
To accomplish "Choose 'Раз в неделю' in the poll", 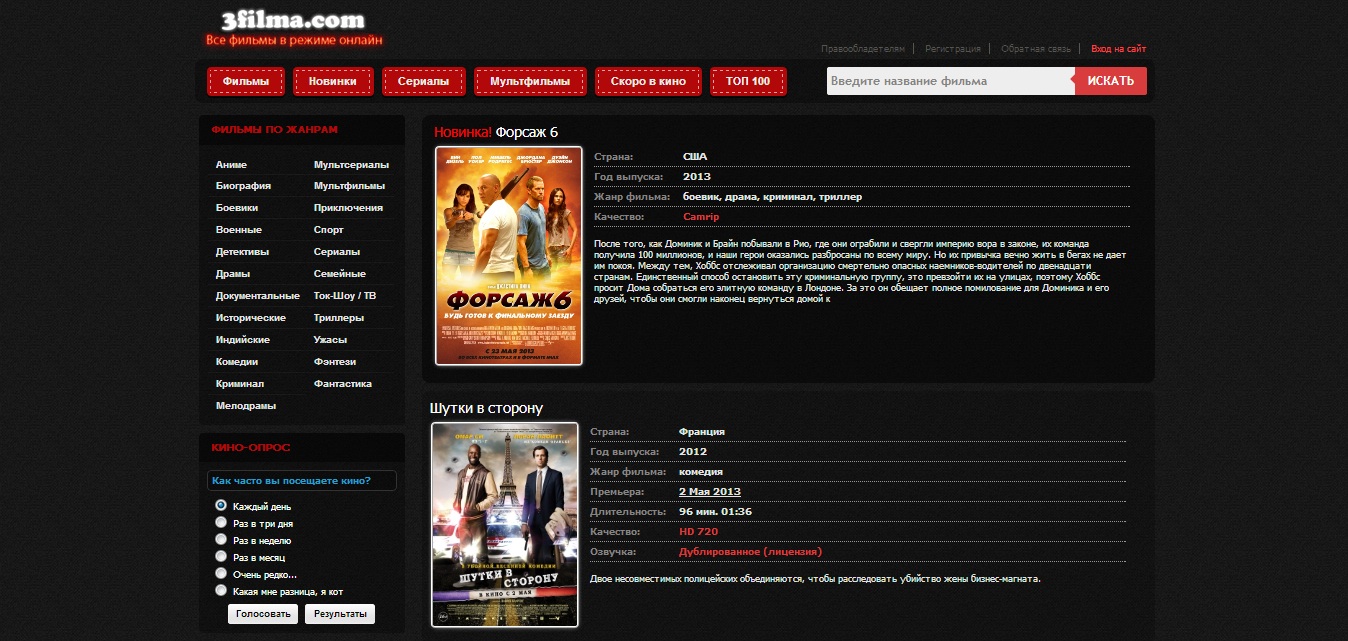I will pos(221,540).
